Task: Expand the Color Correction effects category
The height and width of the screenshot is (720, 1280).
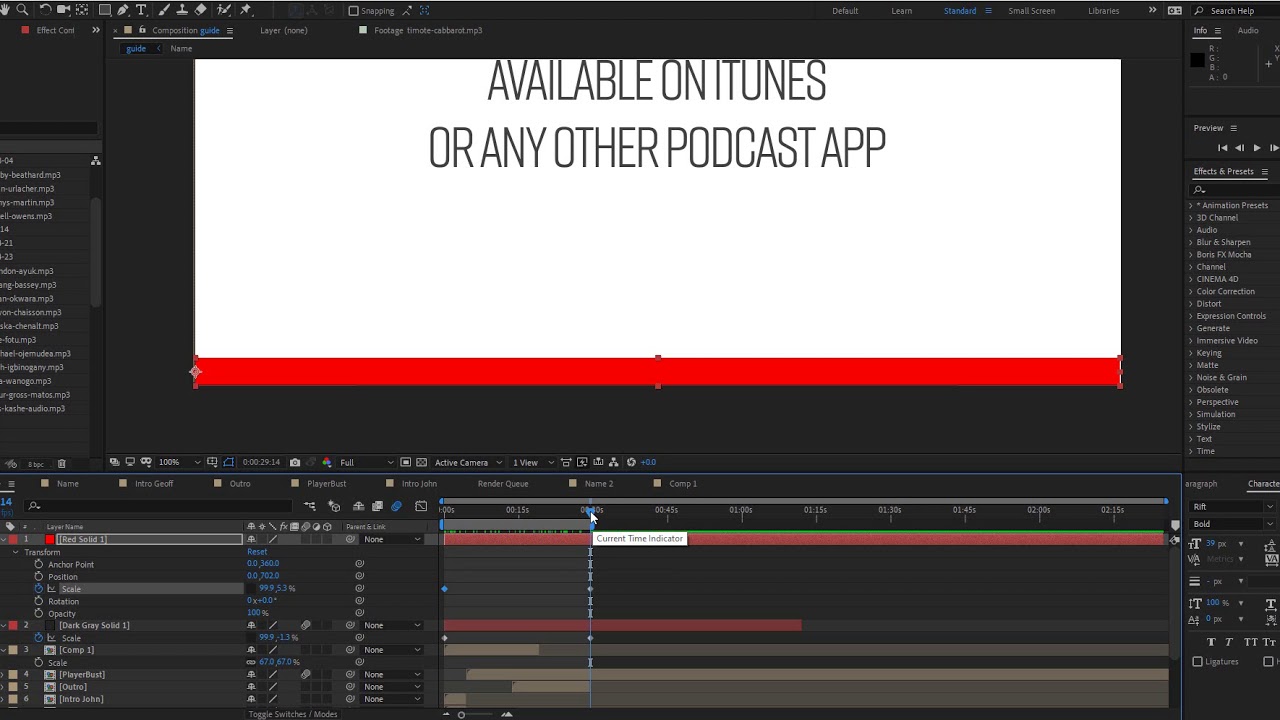Action: 1191,292
